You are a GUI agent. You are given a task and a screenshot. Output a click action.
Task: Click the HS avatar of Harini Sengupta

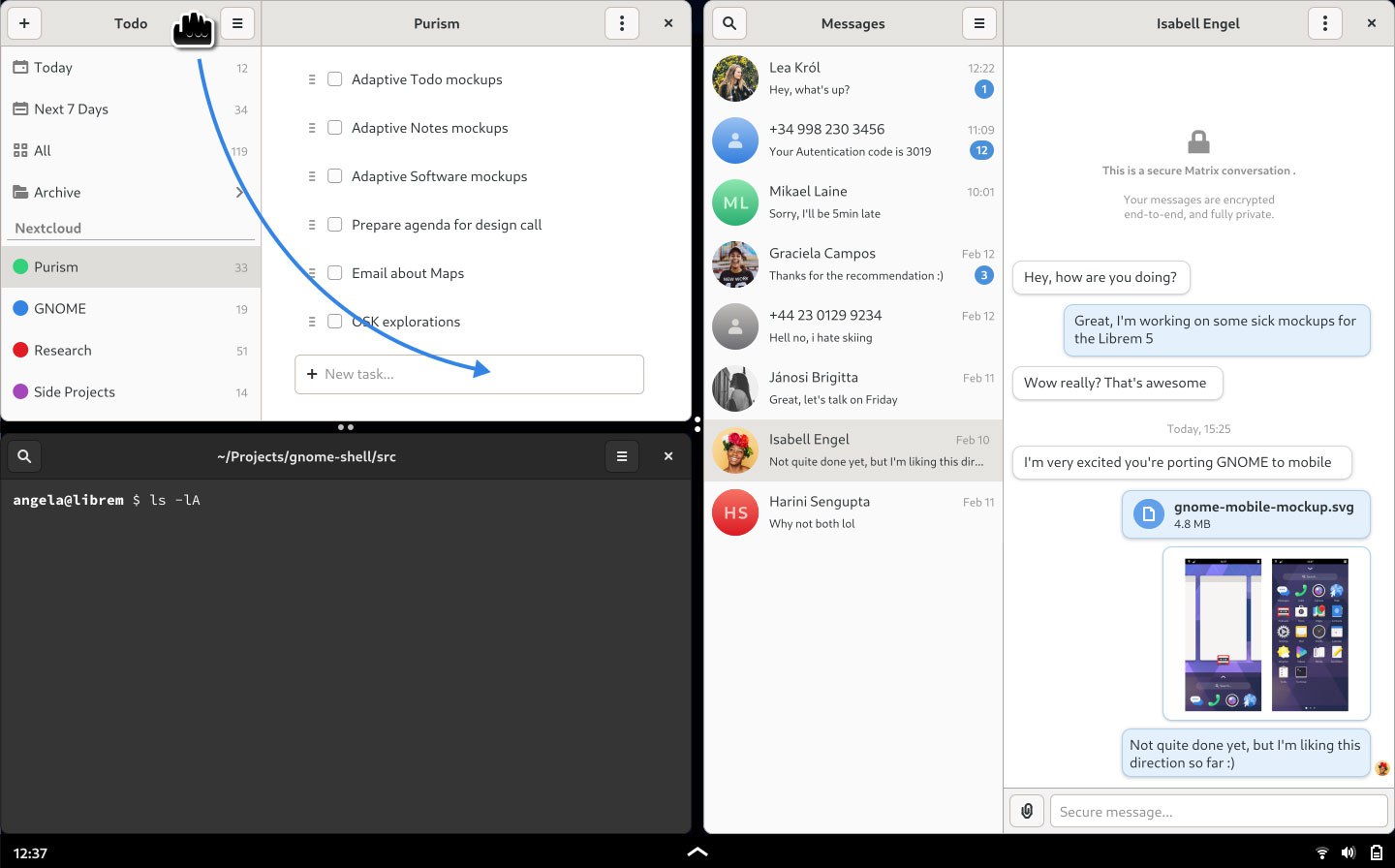click(735, 512)
